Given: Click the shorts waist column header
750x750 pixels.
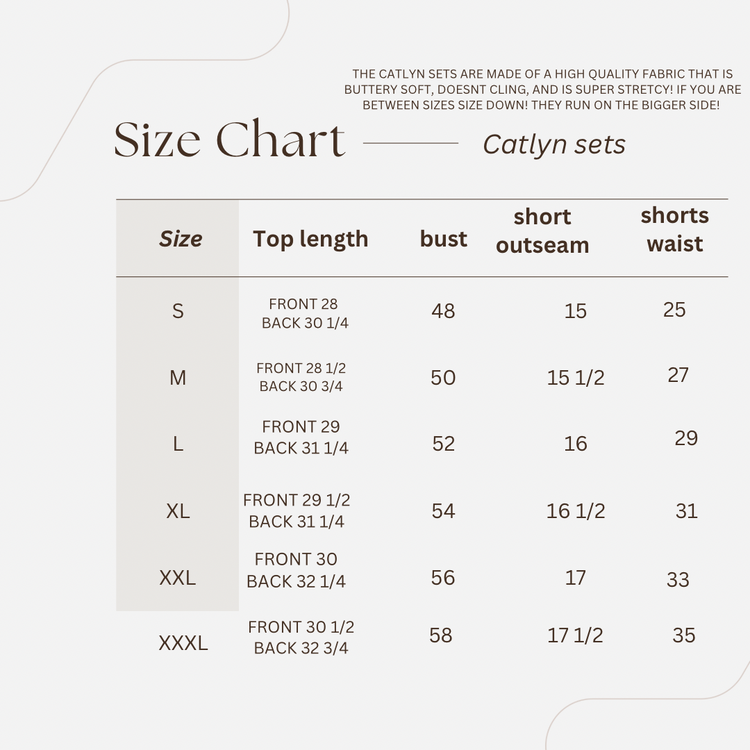Looking at the screenshot, I should pyautogui.click(x=675, y=229).
